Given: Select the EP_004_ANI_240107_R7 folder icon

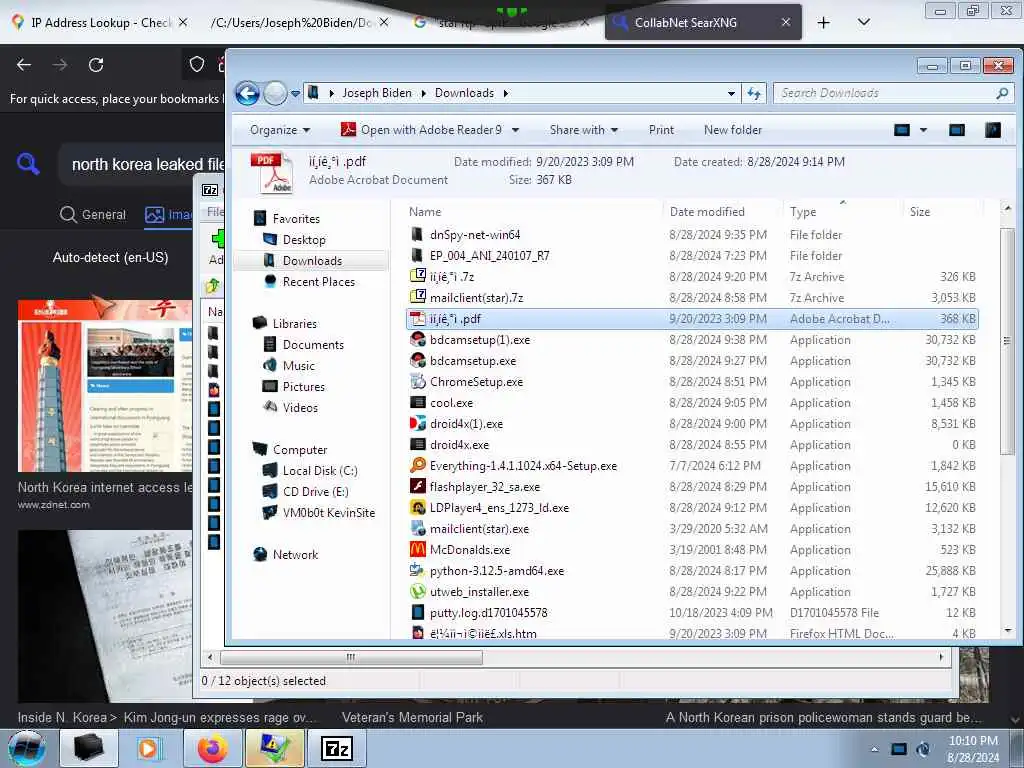Looking at the screenshot, I should pos(417,255).
